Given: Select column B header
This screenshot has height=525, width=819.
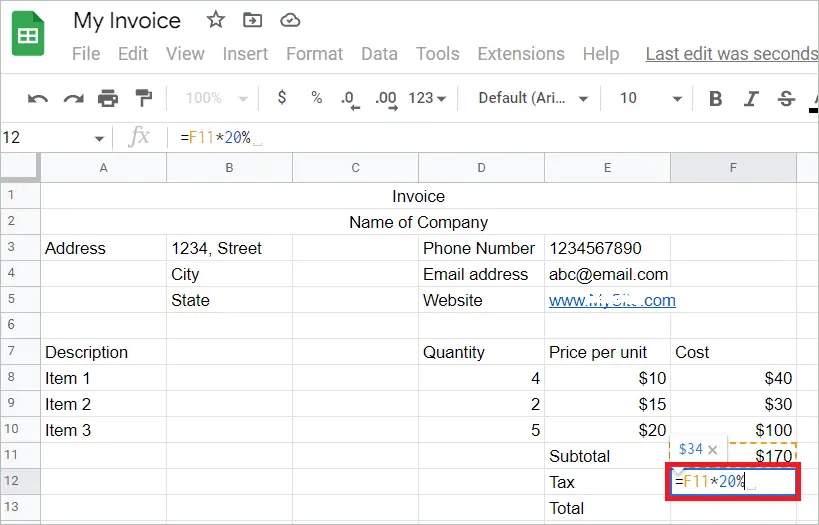Looking at the screenshot, I should point(229,168).
